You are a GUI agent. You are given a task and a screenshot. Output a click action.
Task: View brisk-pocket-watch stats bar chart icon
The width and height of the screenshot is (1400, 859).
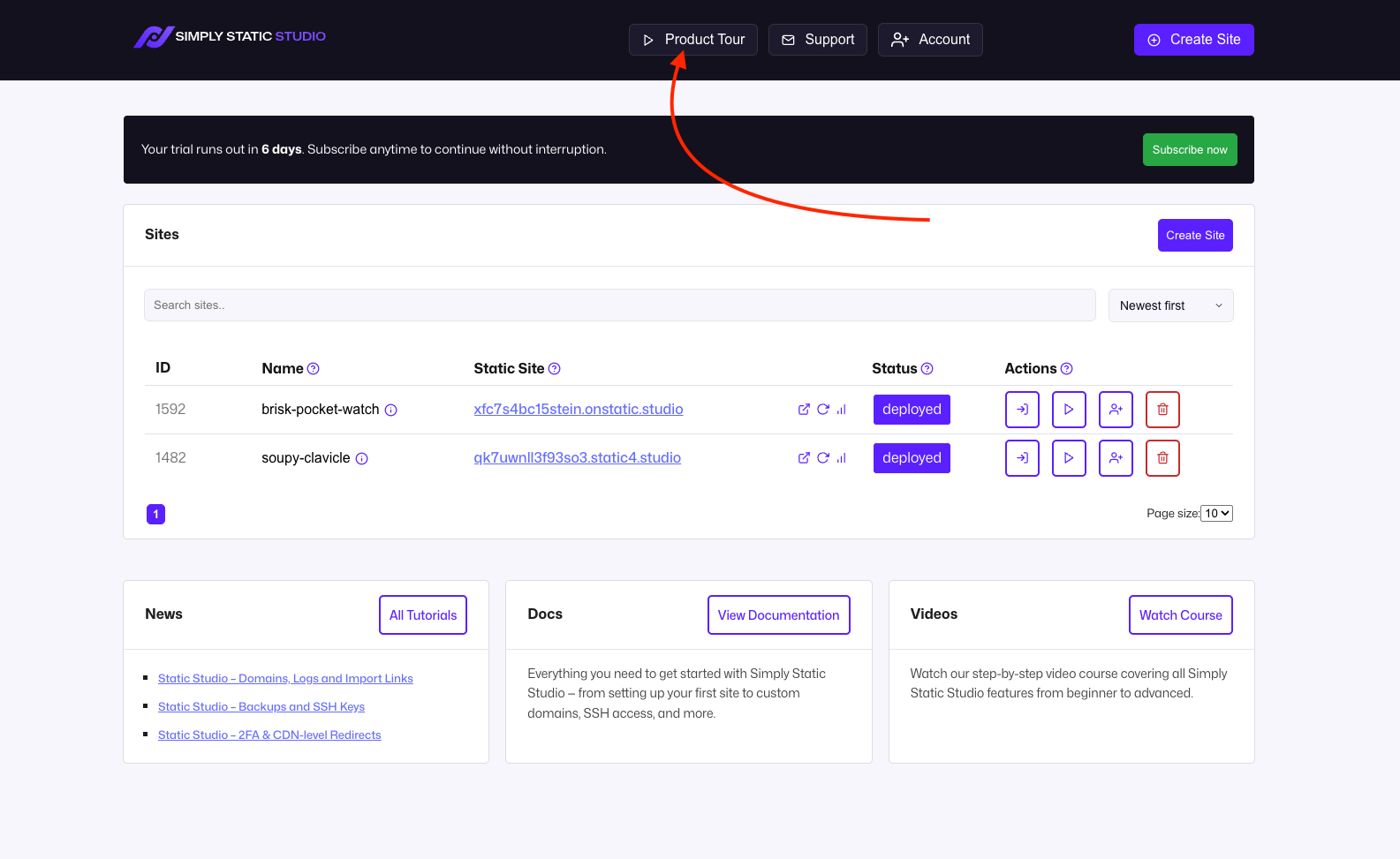(842, 410)
